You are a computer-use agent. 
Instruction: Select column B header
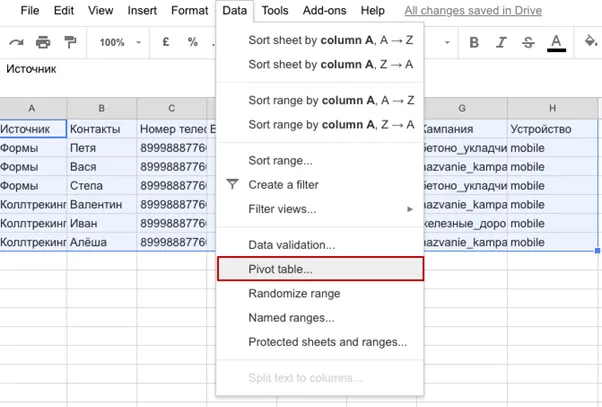(x=101, y=108)
